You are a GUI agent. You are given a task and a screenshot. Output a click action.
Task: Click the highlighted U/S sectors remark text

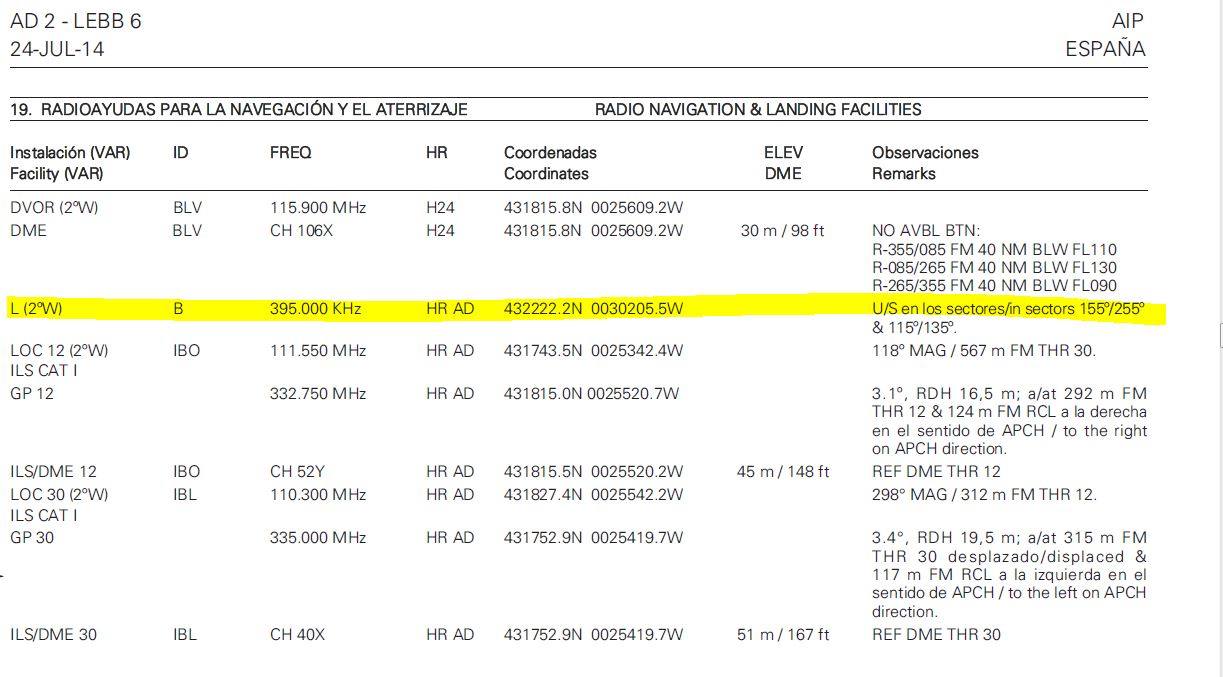coord(1007,309)
